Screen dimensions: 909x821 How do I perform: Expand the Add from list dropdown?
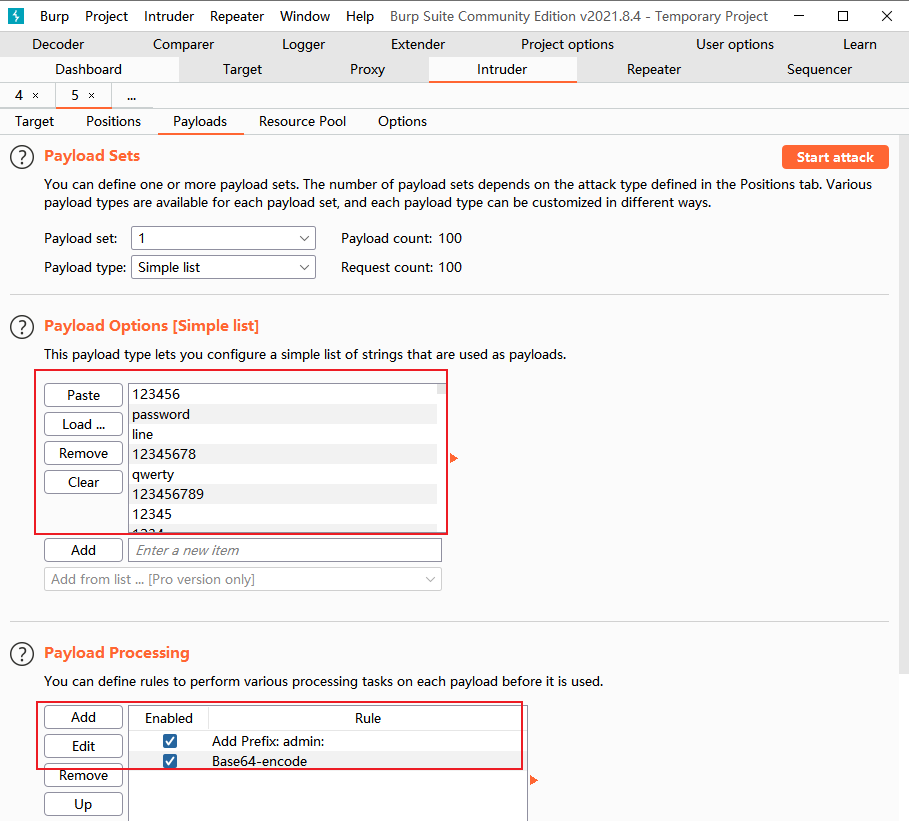point(243,579)
